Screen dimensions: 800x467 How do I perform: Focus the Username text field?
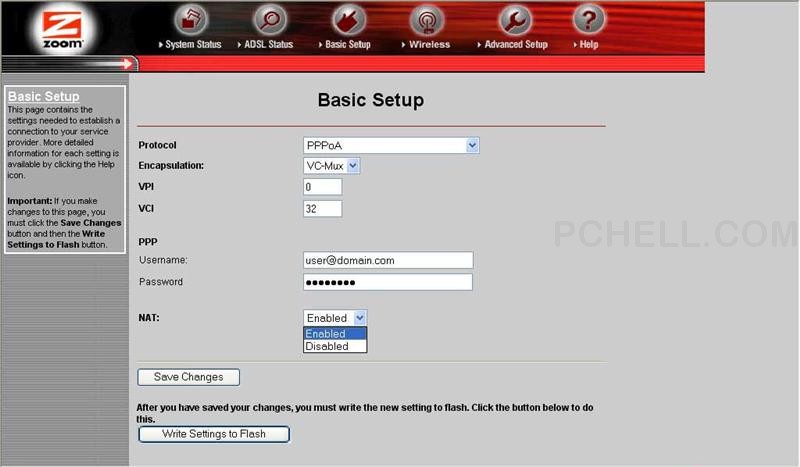[387, 260]
